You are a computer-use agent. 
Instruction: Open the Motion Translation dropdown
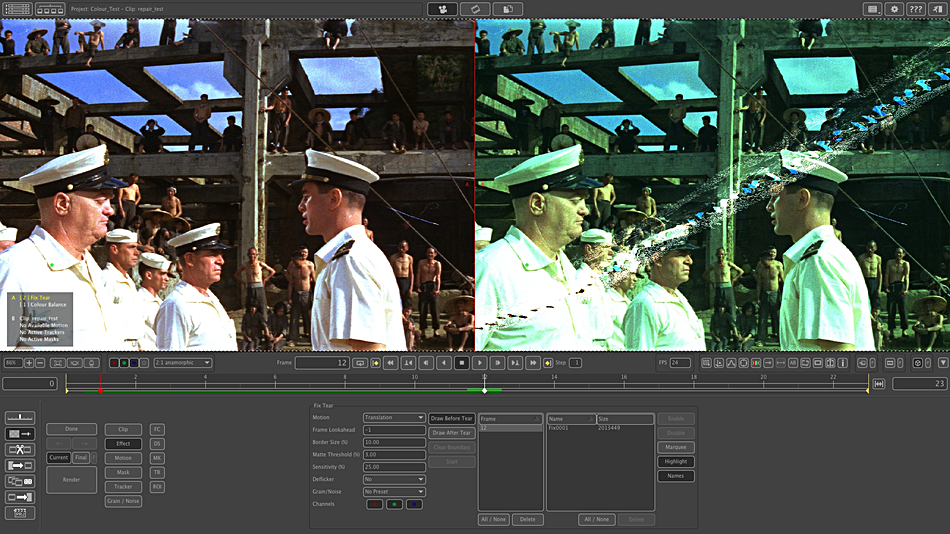[x=394, y=417]
